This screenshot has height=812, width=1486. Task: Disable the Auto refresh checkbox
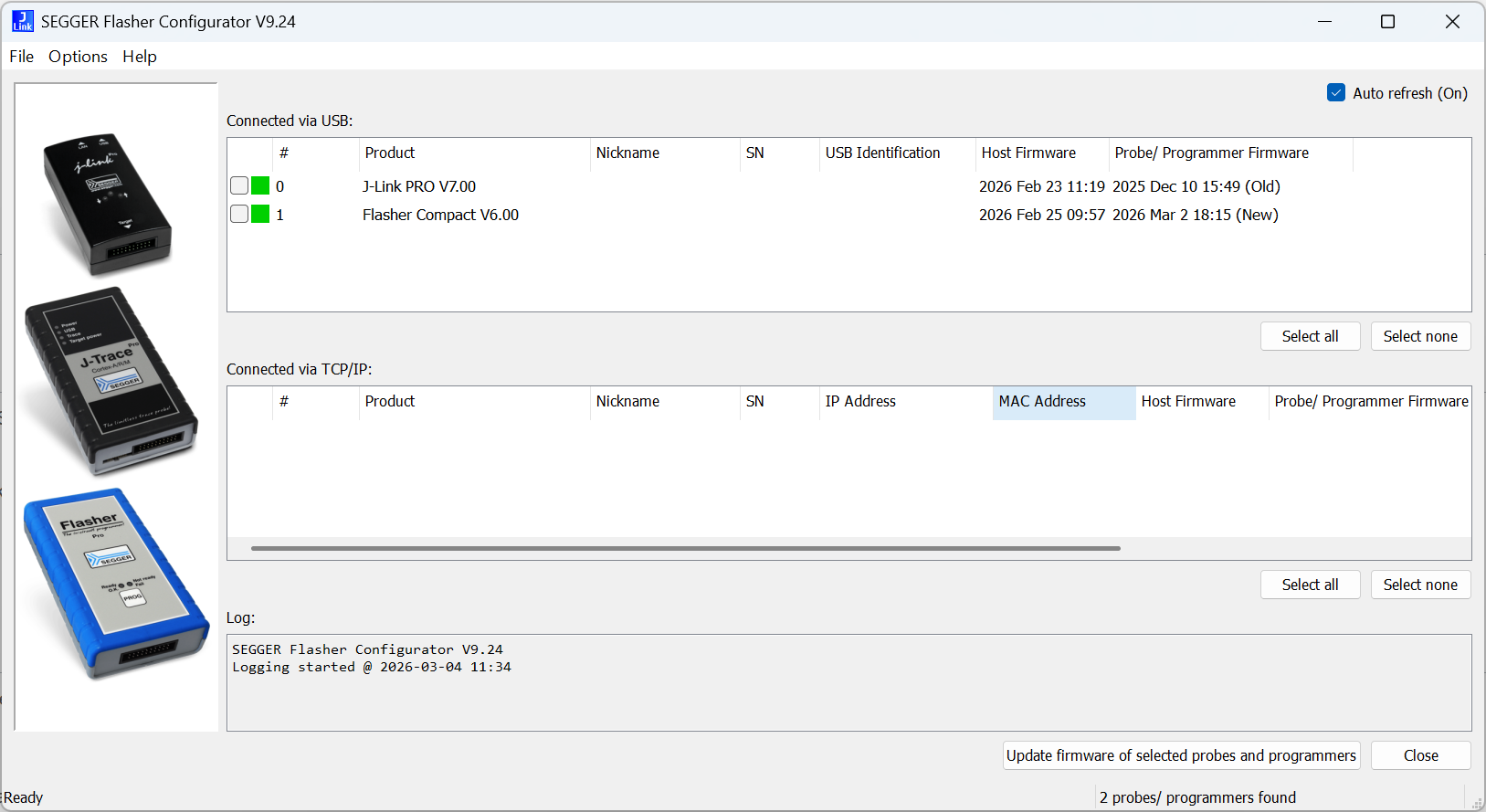pos(1336,93)
